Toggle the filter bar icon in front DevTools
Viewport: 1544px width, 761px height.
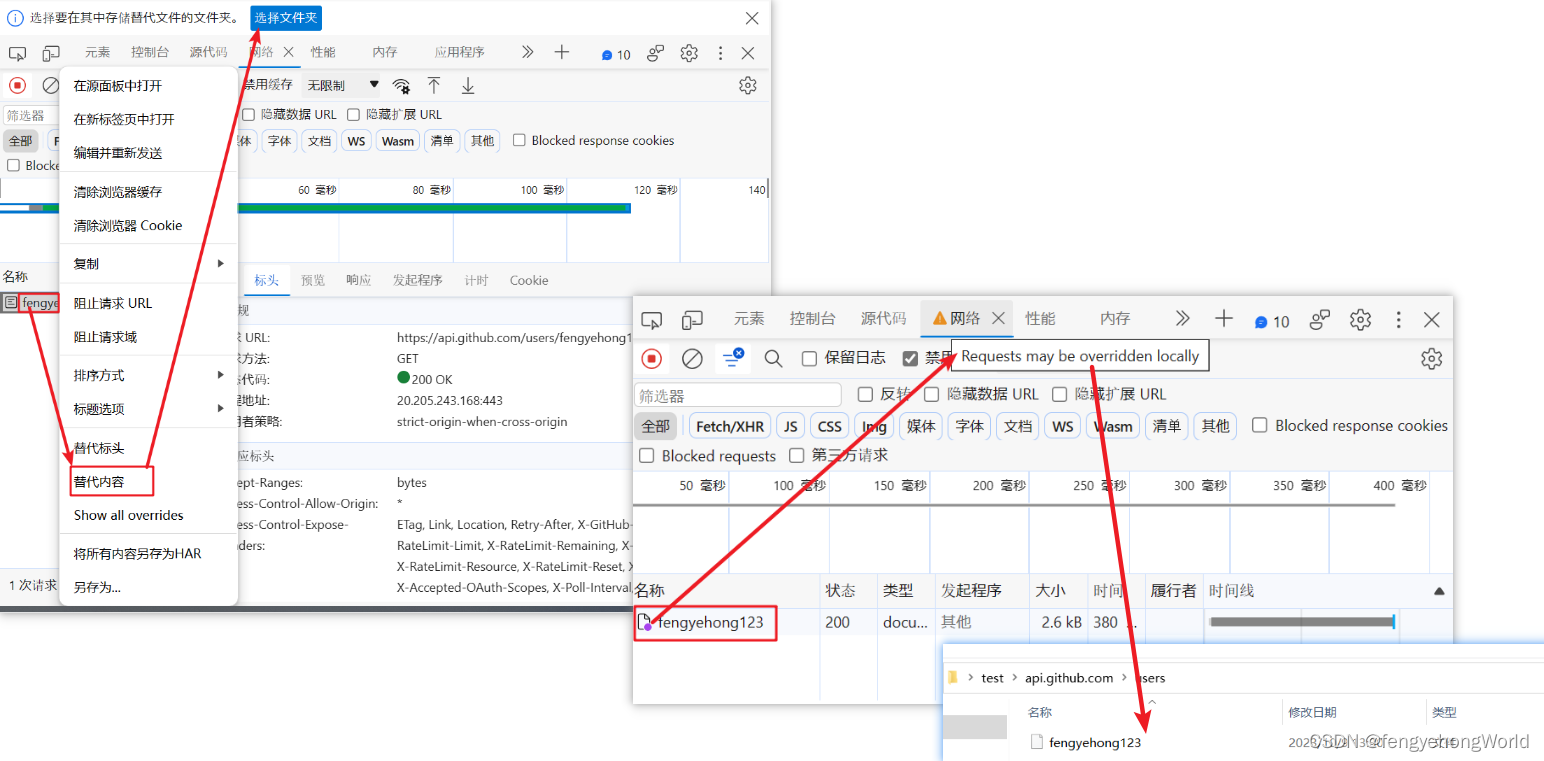click(733, 357)
